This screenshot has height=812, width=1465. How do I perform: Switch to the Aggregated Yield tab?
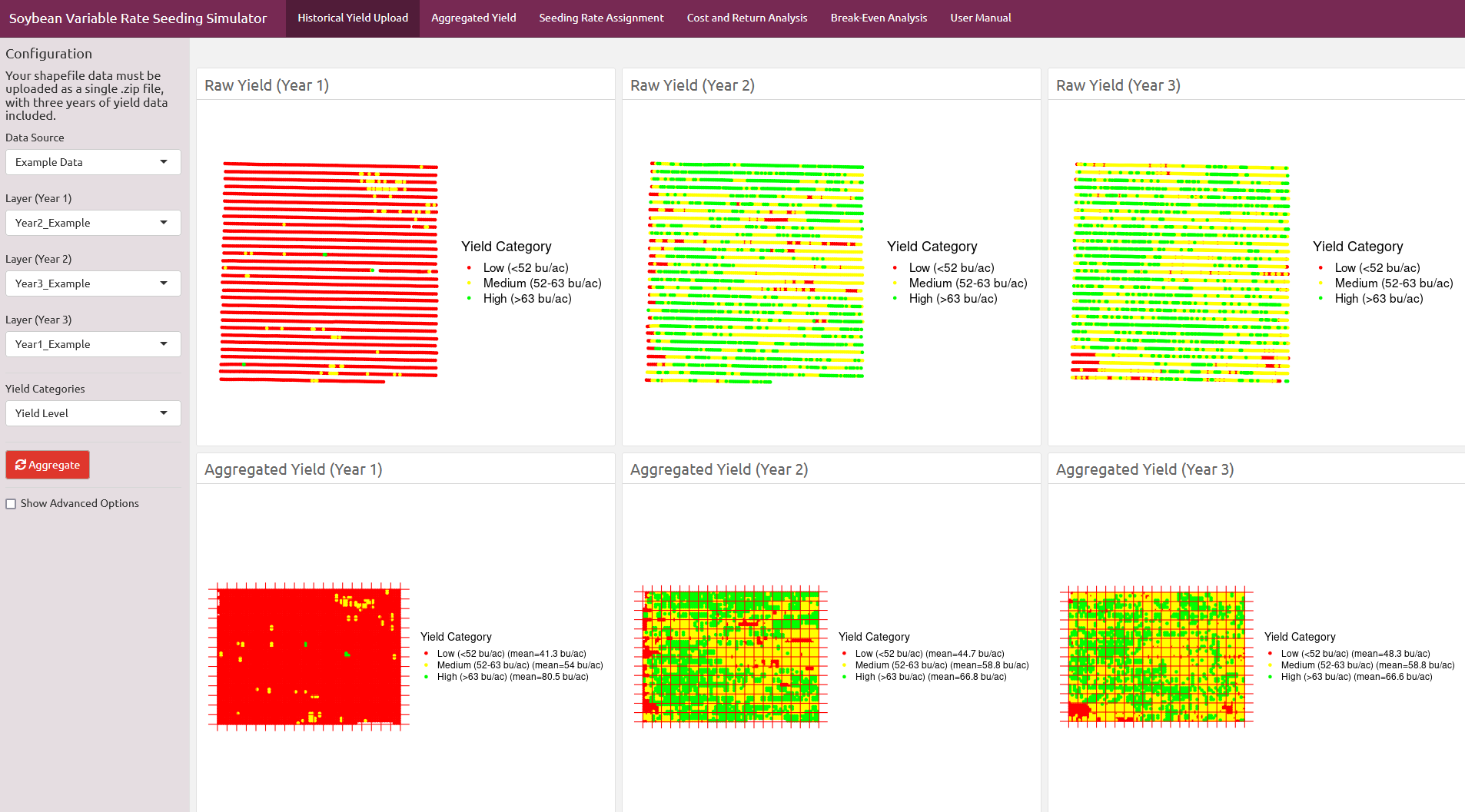tap(473, 18)
